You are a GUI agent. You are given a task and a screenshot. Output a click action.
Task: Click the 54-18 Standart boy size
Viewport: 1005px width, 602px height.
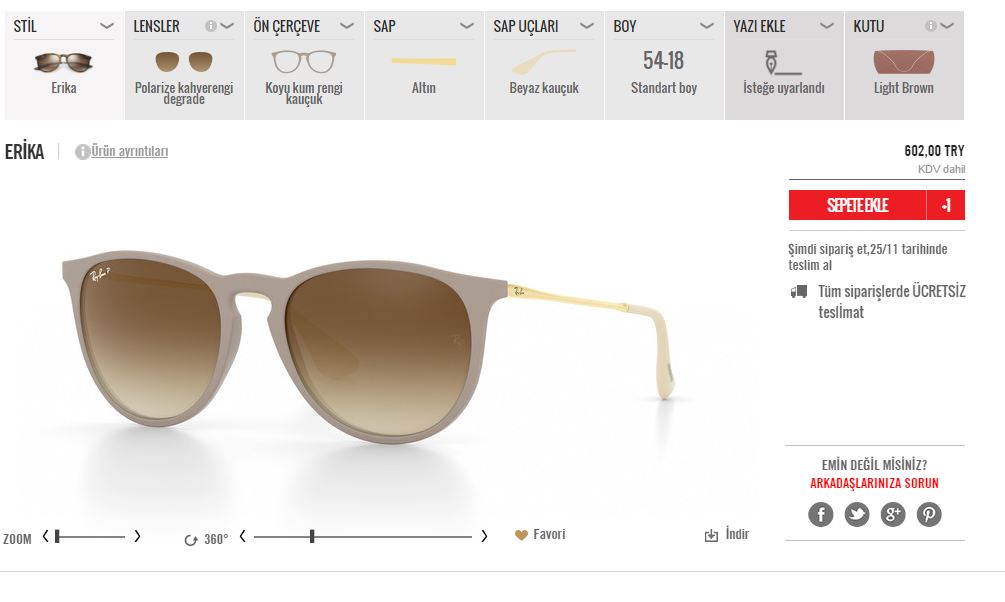pos(664,72)
